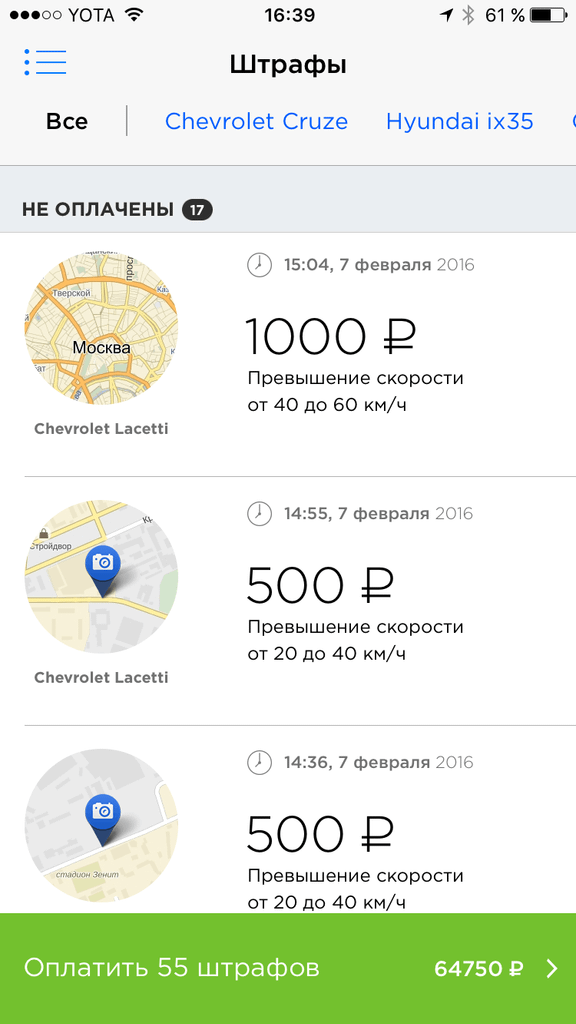
Task: Tap the Wi-Fi signal icon
Action: pyautogui.click(x=134, y=15)
